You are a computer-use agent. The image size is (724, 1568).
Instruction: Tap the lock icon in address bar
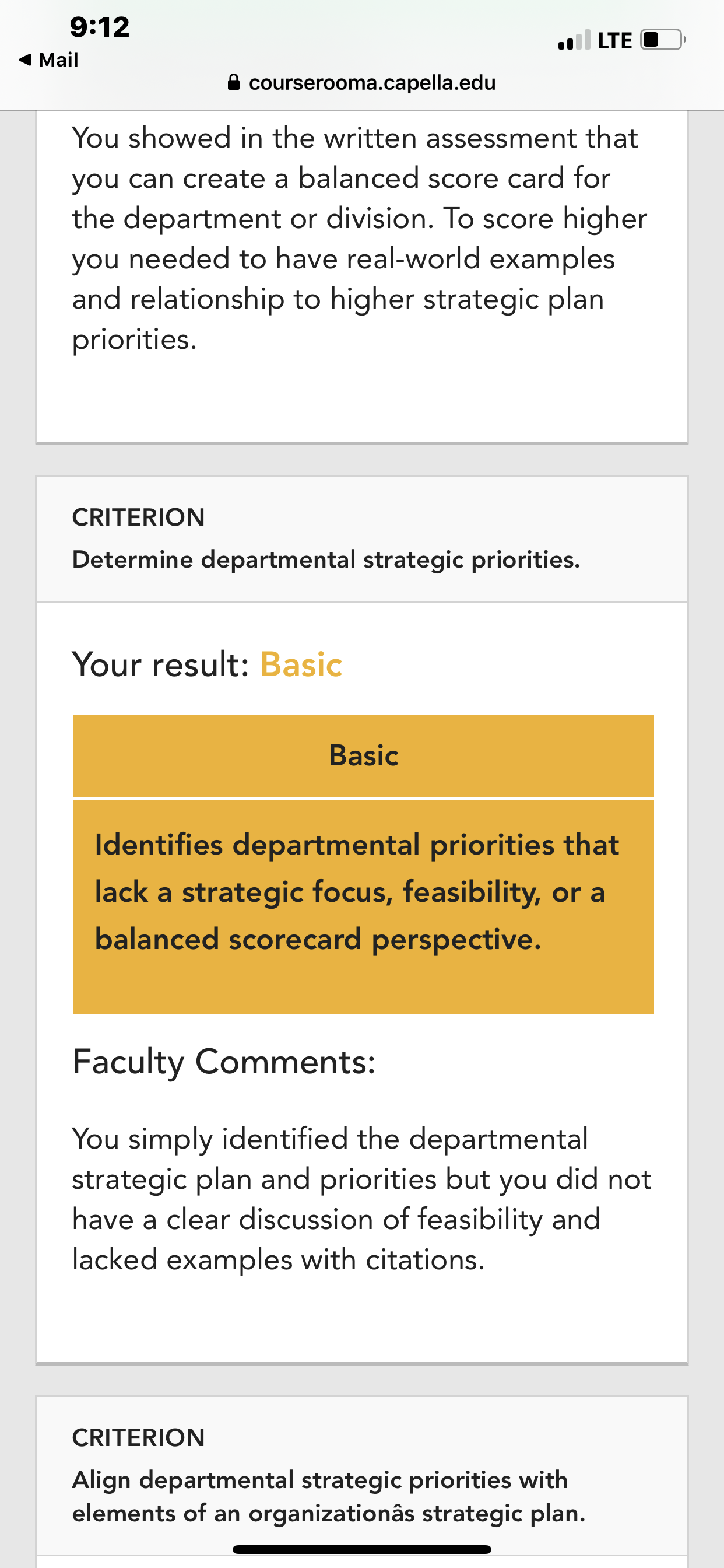[234, 82]
